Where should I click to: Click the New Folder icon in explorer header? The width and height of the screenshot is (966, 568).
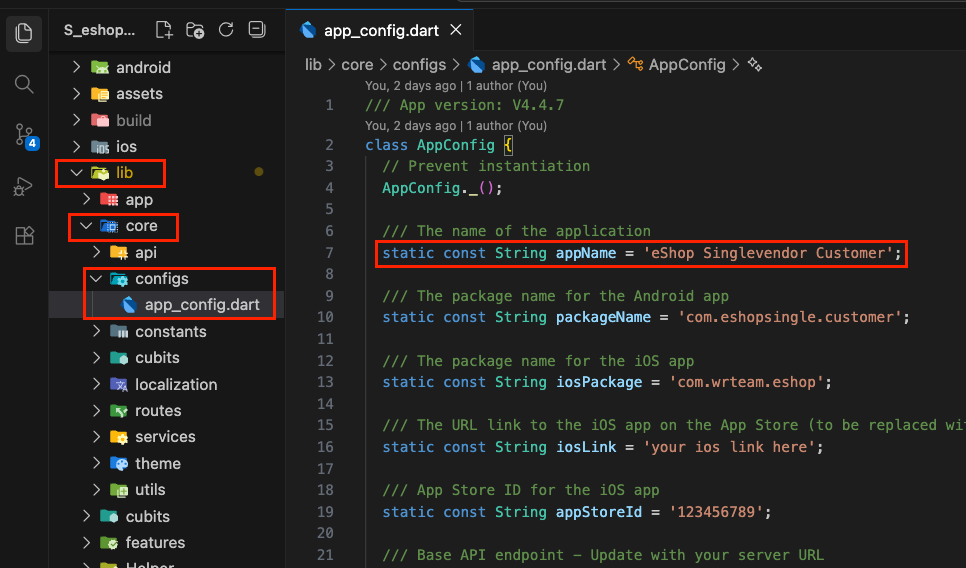coord(195,30)
